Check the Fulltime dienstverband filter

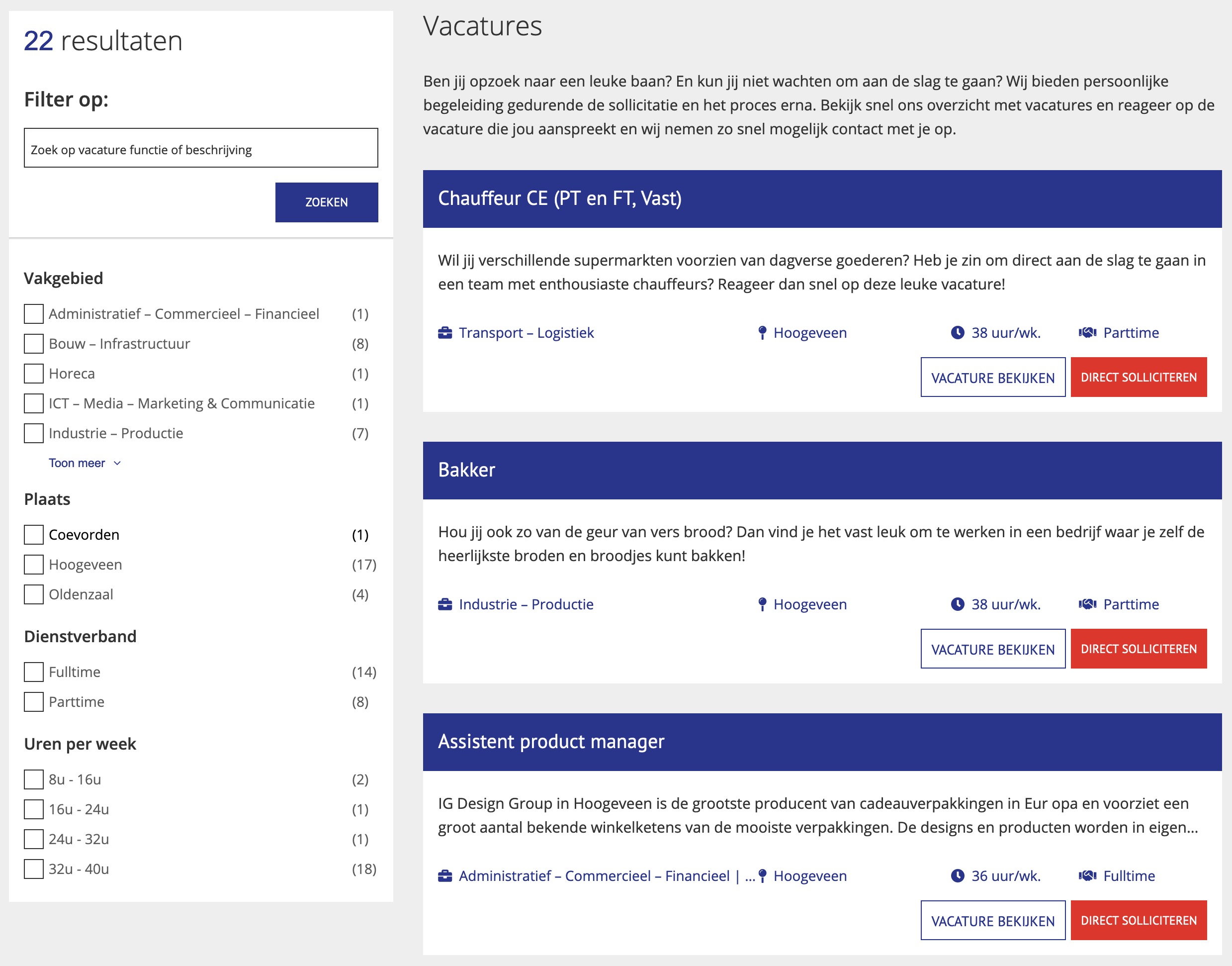(34, 672)
